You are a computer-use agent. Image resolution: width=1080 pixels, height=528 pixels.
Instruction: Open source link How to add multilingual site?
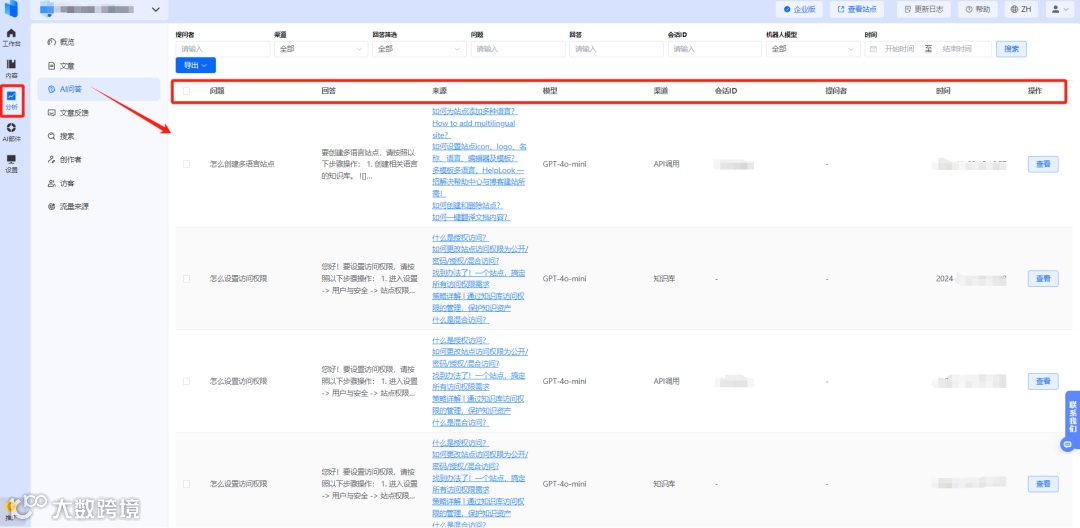[473, 129]
